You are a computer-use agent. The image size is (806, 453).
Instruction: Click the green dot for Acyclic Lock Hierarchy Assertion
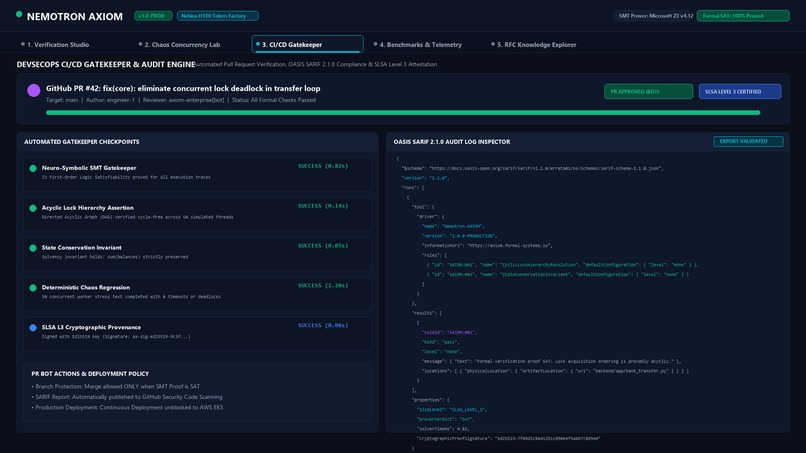click(33, 208)
